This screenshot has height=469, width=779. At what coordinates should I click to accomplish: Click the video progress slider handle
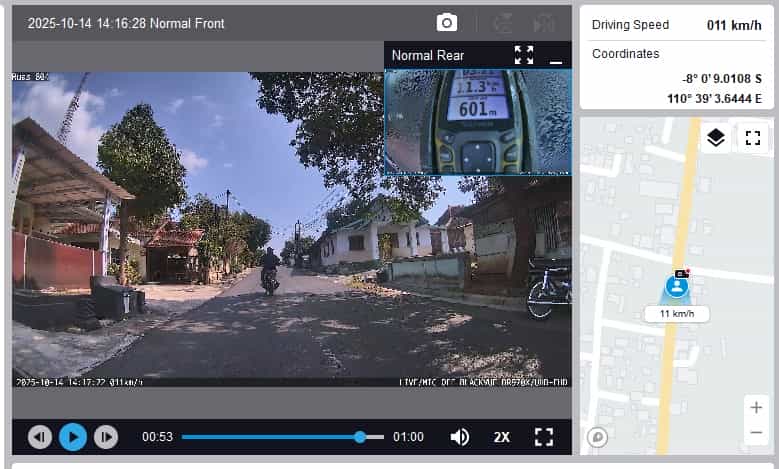pyautogui.click(x=360, y=437)
